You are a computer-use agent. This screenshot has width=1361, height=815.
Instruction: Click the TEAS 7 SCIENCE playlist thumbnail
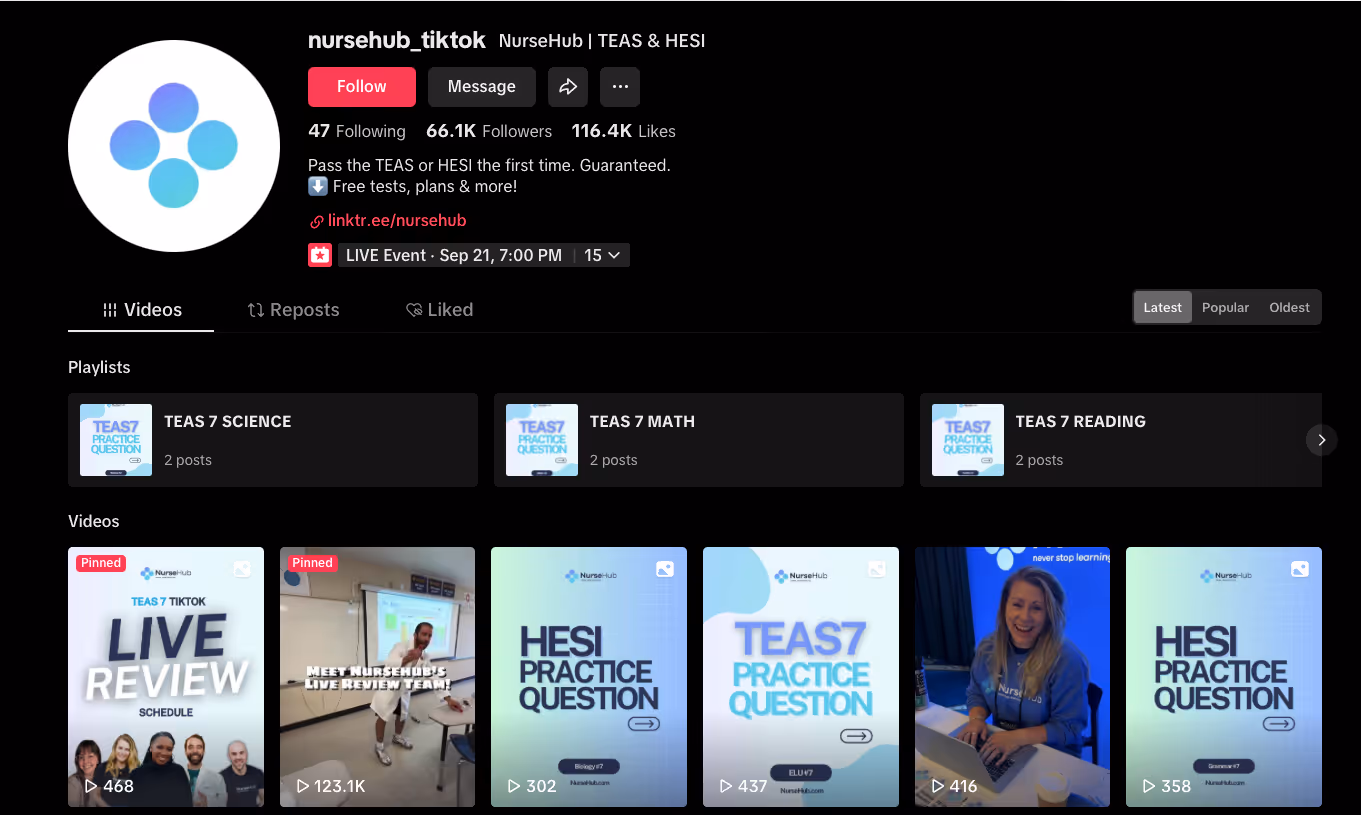click(x=116, y=440)
